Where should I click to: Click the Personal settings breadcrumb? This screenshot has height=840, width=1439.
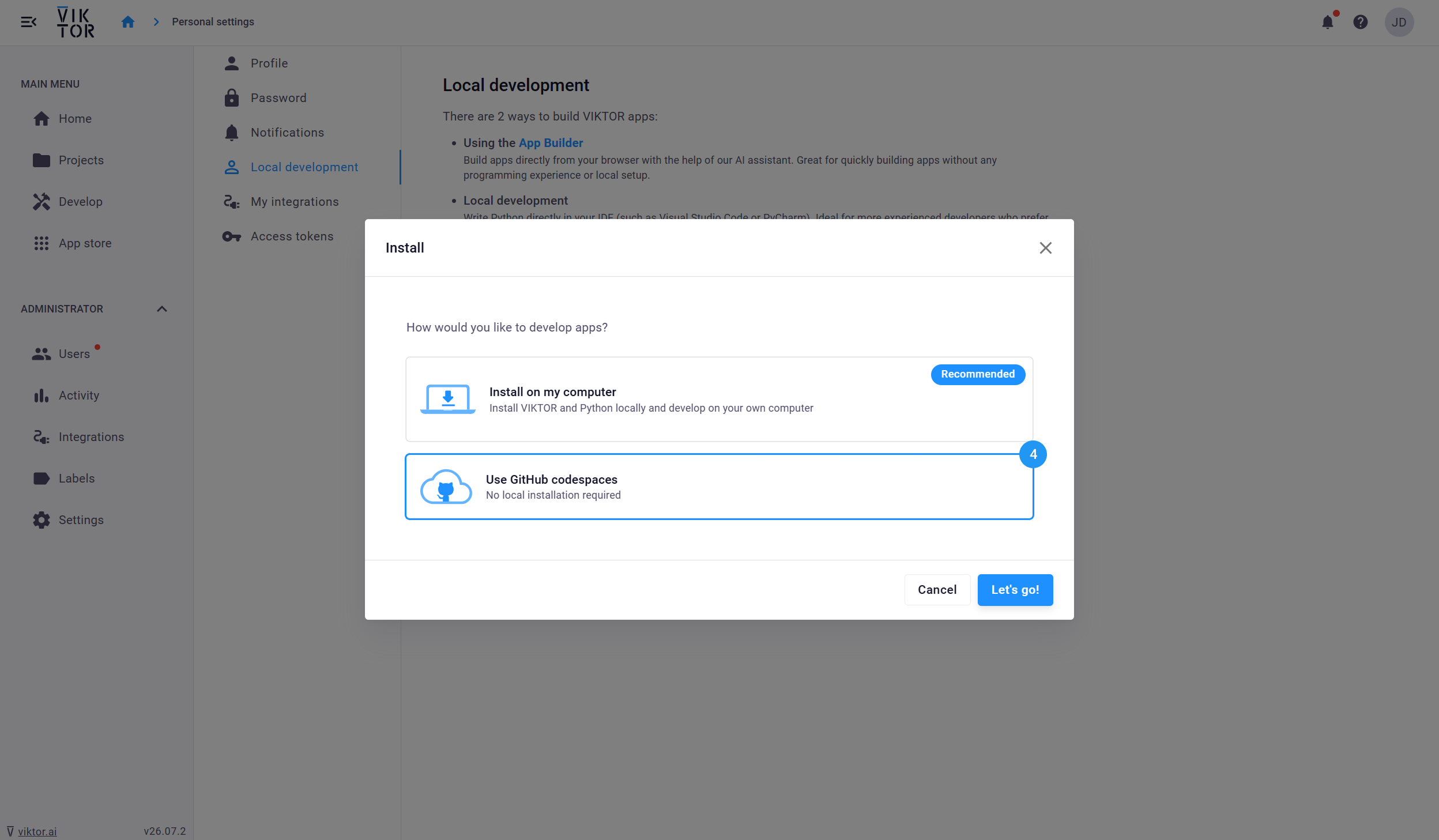(x=213, y=22)
